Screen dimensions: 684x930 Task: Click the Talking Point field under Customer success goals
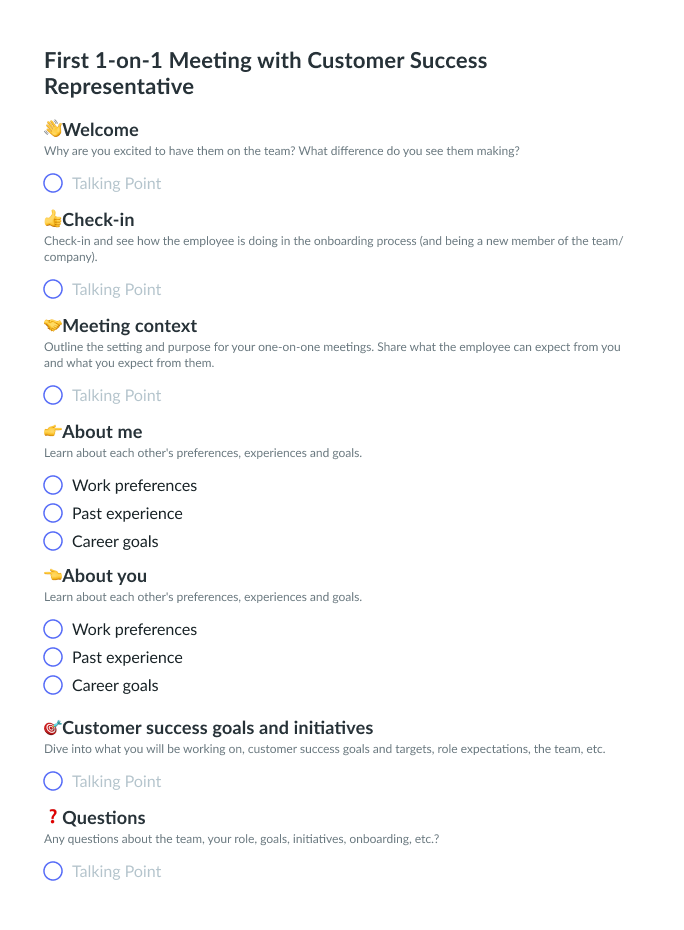point(117,781)
